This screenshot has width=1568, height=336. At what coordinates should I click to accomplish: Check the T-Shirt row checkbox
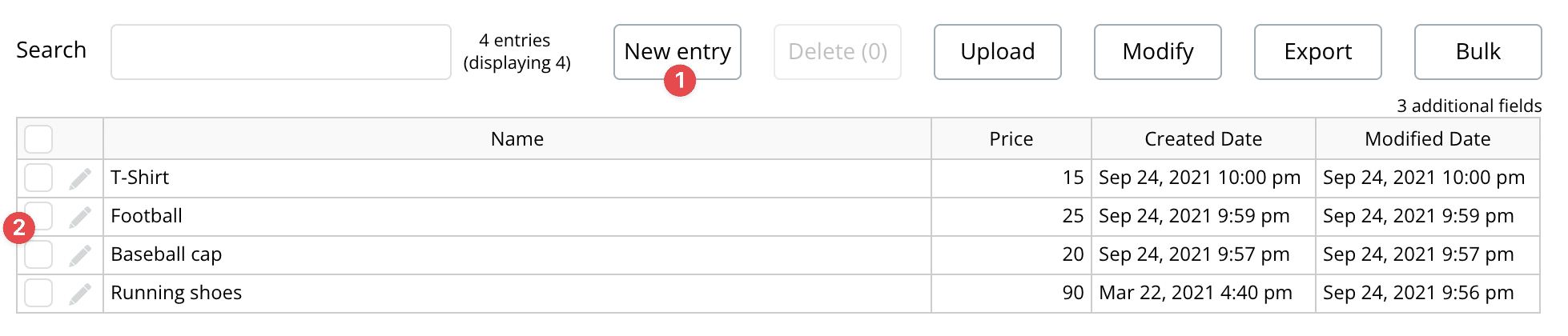(38, 178)
